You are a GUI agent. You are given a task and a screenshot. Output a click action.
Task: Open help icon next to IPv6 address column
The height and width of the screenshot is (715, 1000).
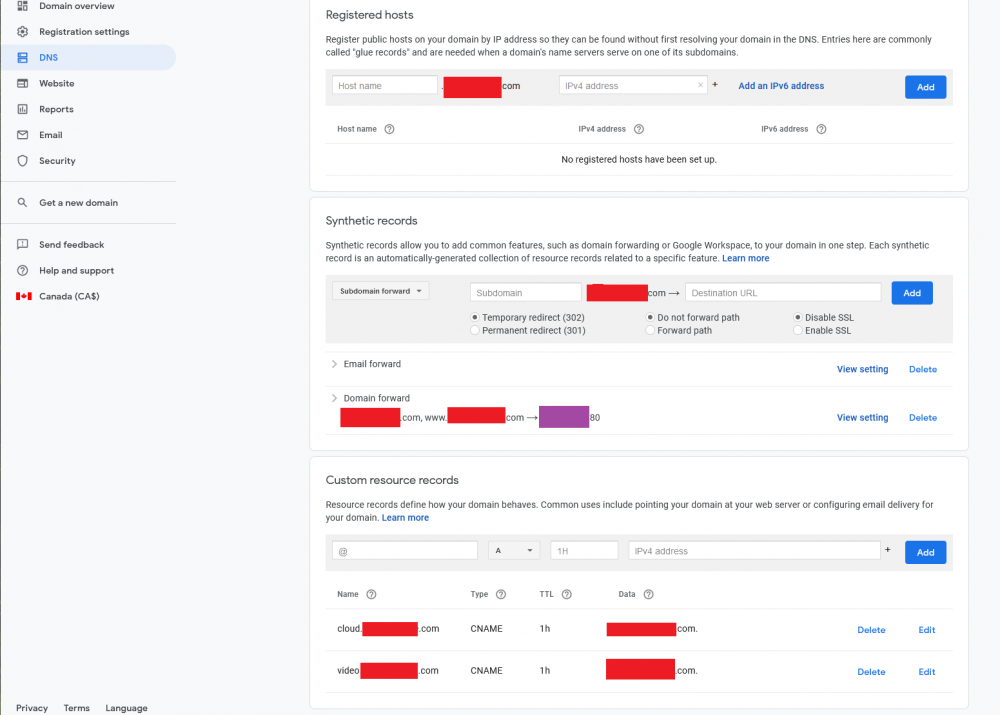821,129
